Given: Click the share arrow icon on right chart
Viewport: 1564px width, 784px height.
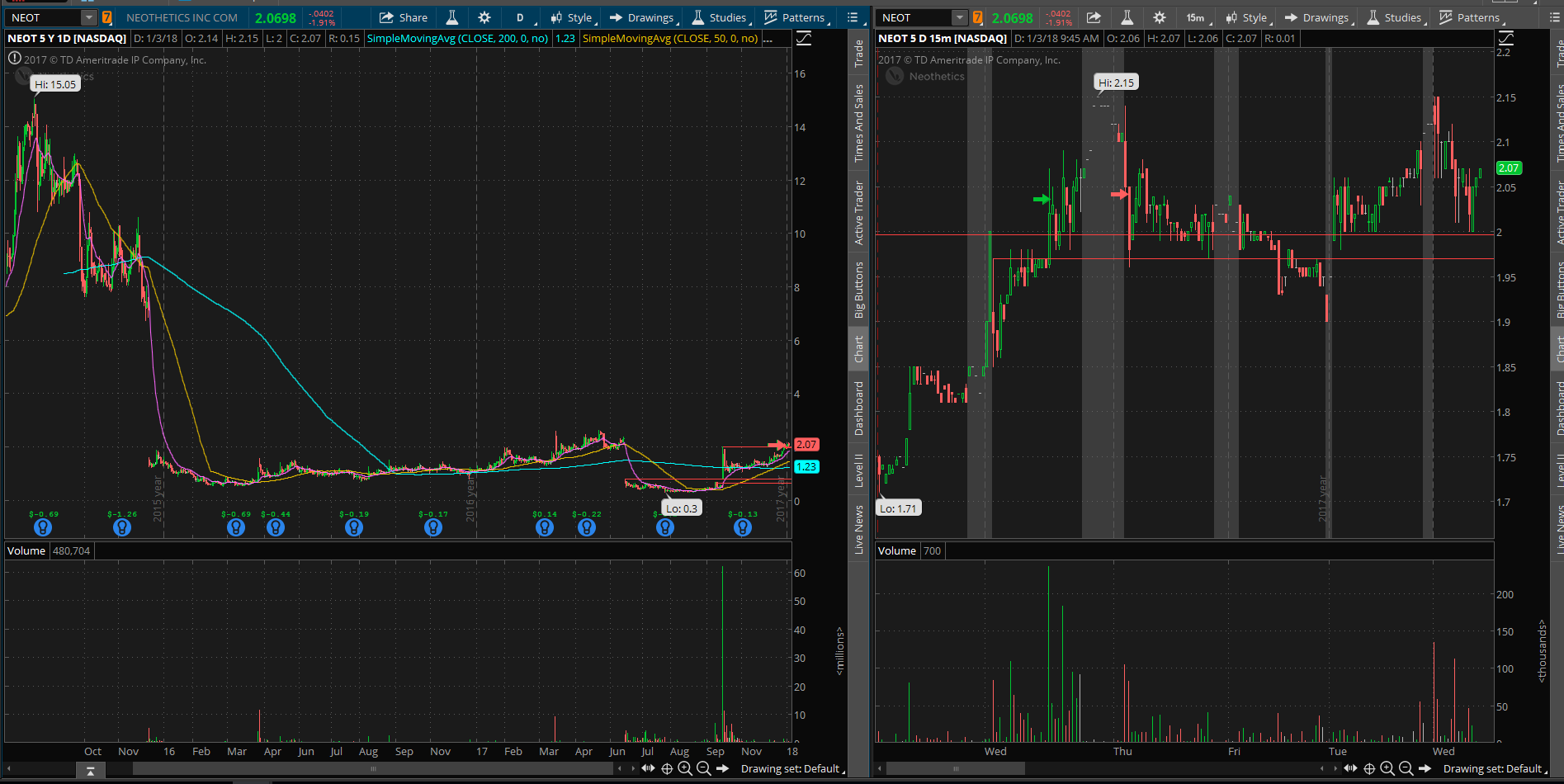Looking at the screenshot, I should (1094, 17).
